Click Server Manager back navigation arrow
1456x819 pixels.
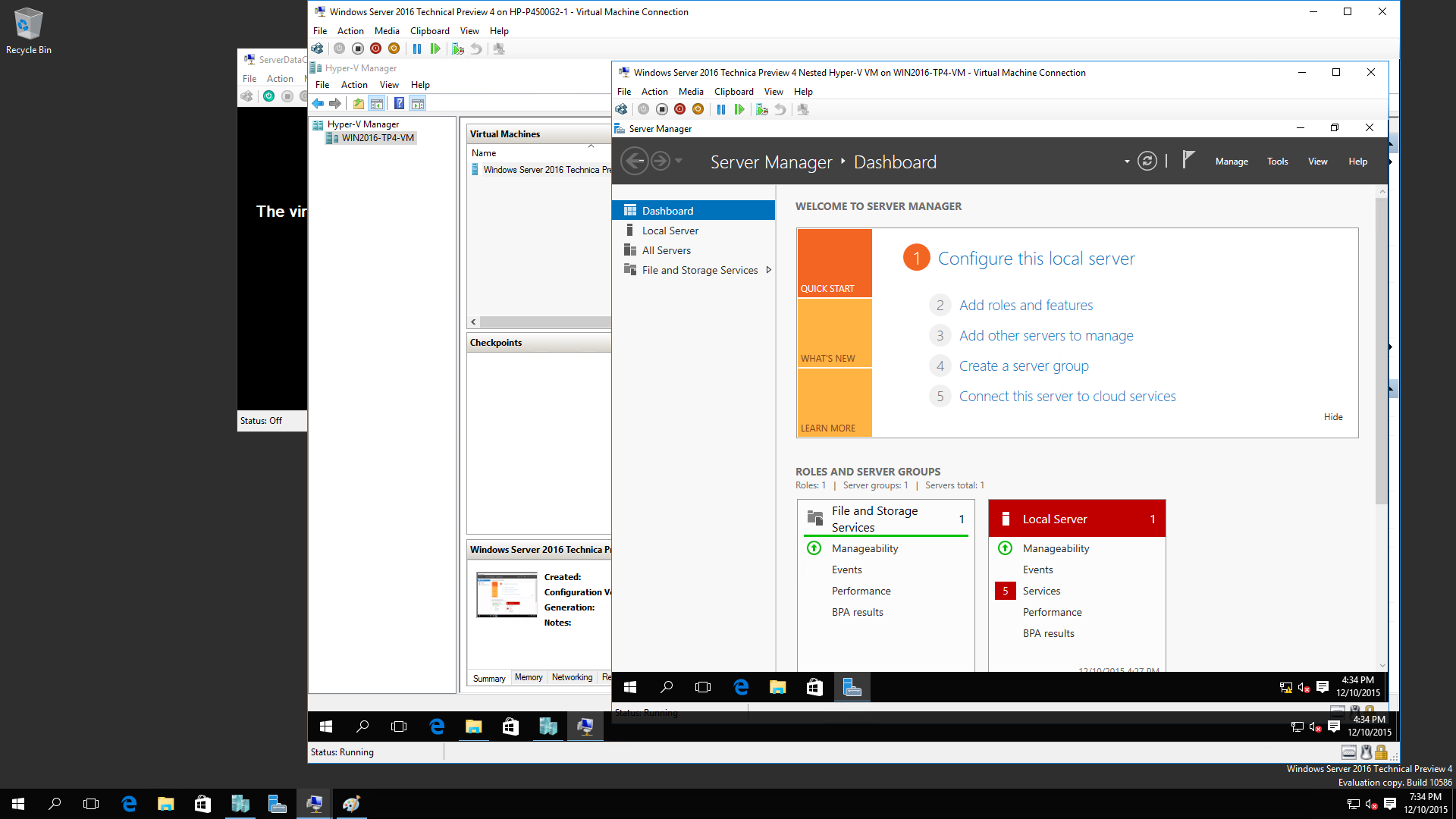tap(635, 161)
